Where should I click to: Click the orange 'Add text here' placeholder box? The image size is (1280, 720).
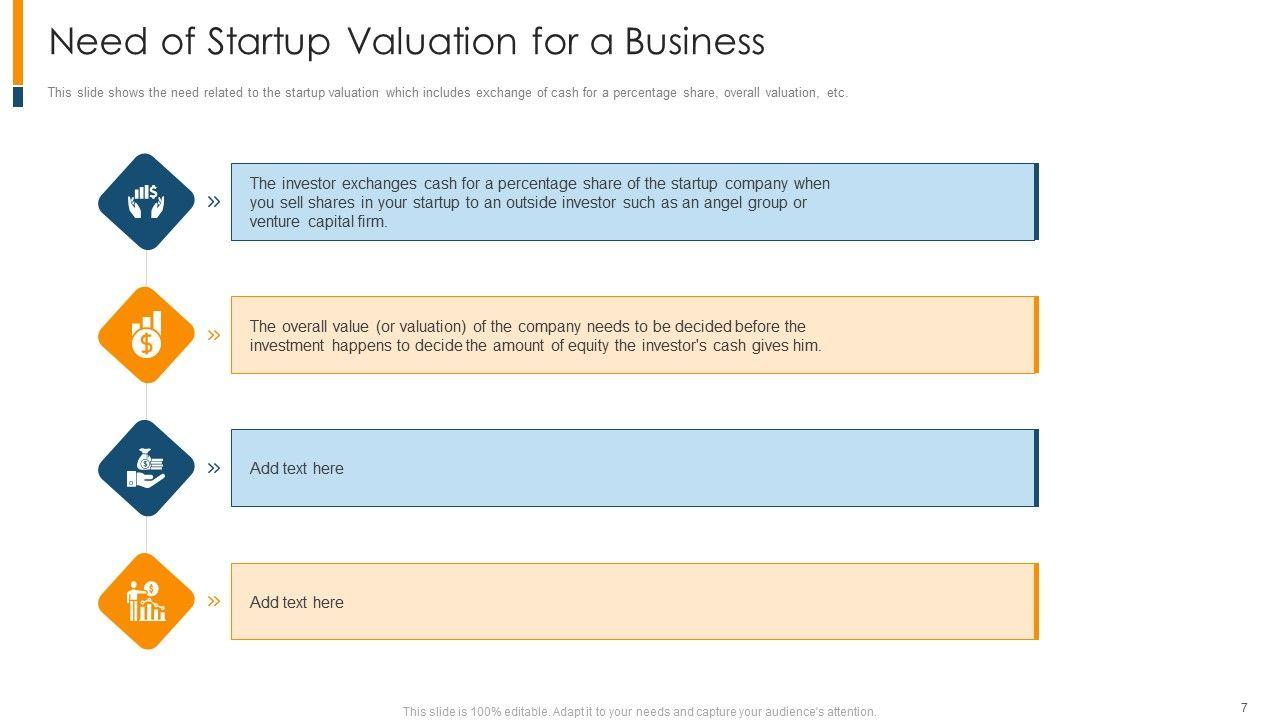click(632, 601)
